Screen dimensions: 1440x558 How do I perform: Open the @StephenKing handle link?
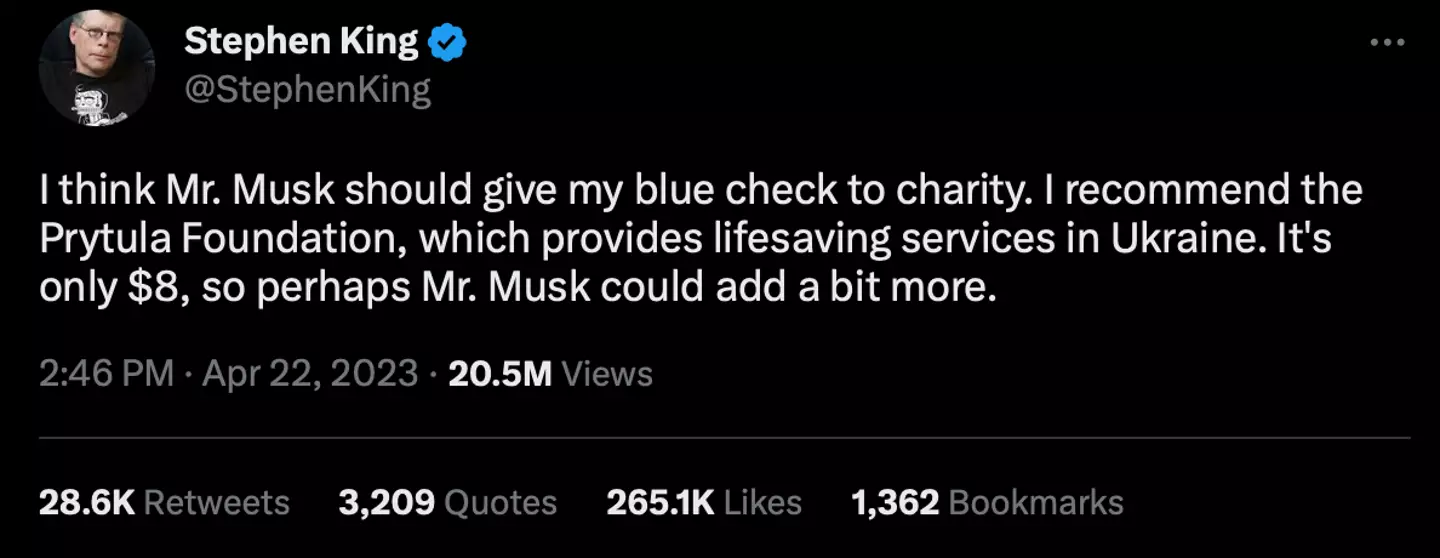click(307, 91)
